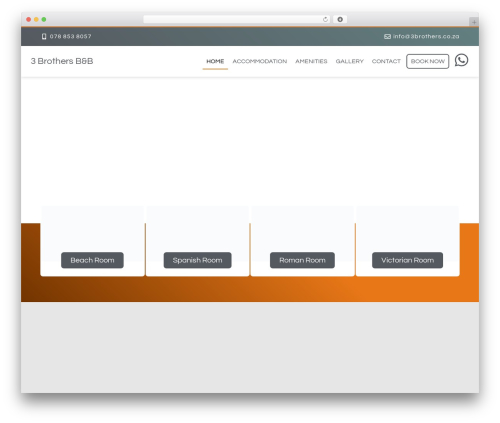Open the Home menu item
500x423 pixels.
(215, 61)
